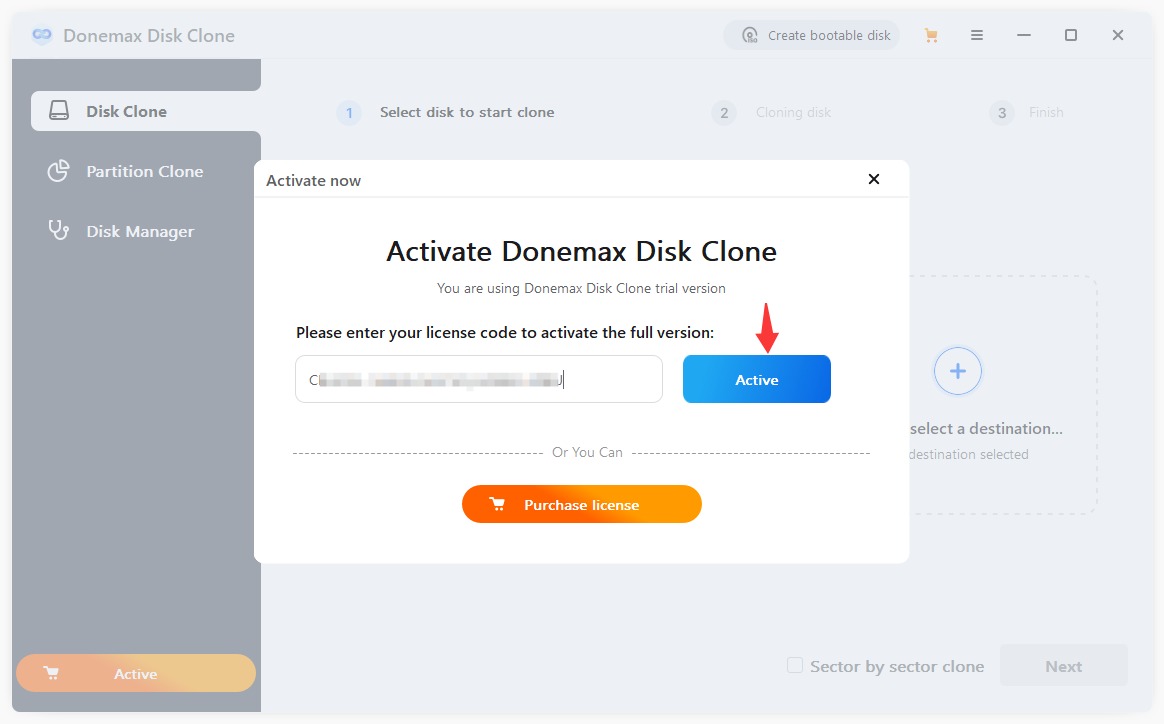The width and height of the screenshot is (1164, 724).
Task: Close the Donemax Disk Clone window
Action: [1117, 35]
